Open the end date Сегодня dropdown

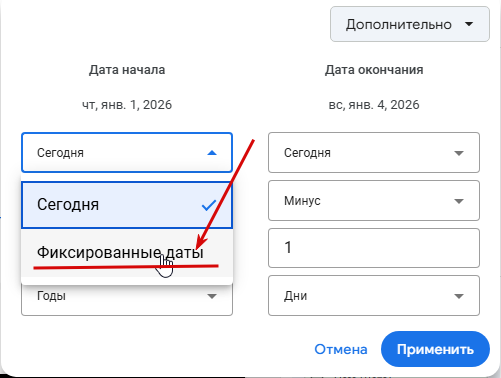[374, 153]
